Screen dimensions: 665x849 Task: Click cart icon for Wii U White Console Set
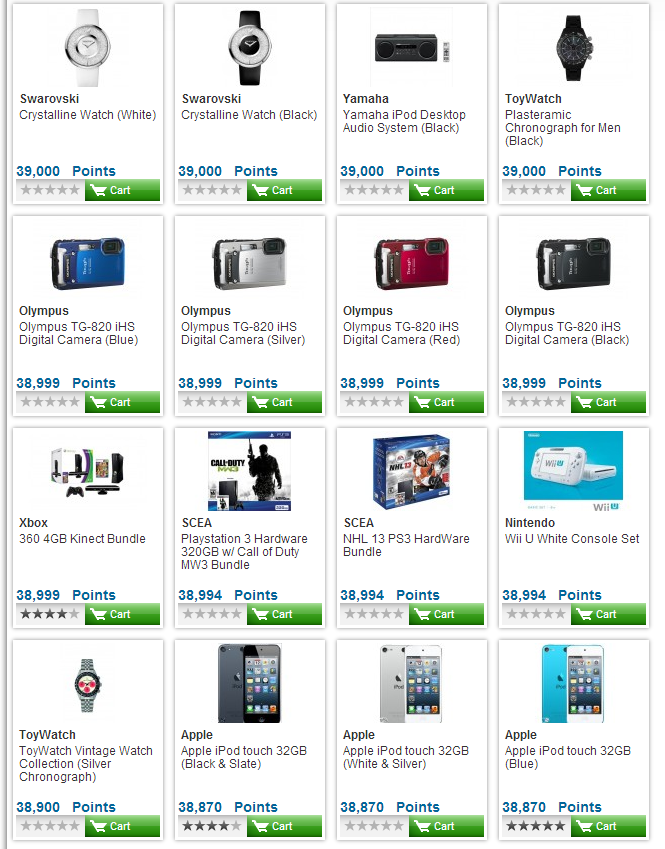point(608,614)
